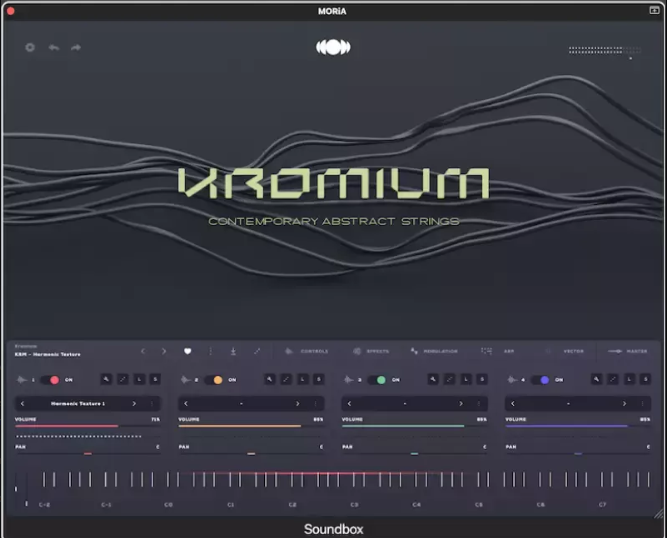Click layer 1 diagonal arrow button

(x=123, y=379)
